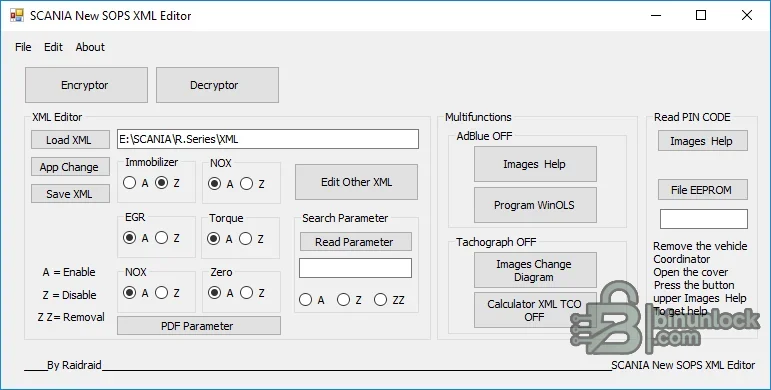
Task: Click the app icon in title bar
Action: pos(17,15)
